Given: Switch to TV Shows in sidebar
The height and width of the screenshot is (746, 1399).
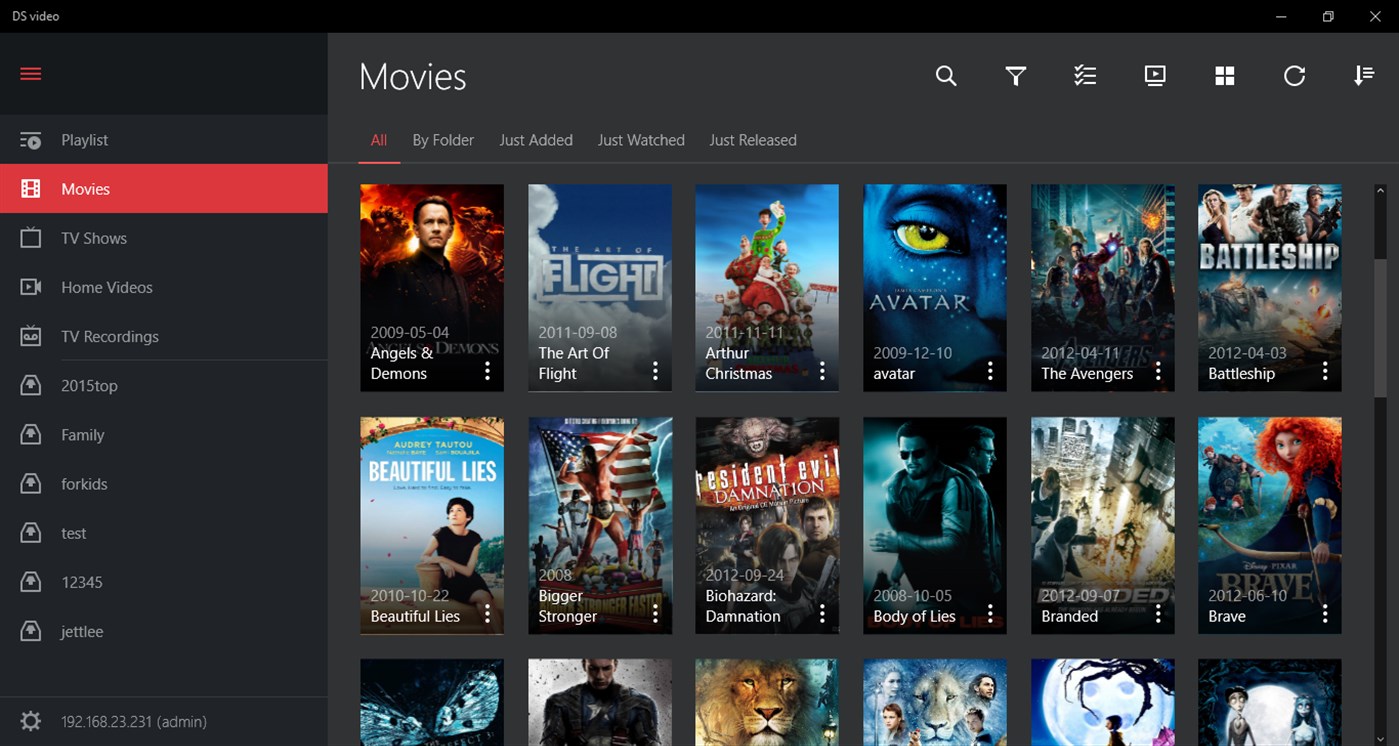Looking at the screenshot, I should point(95,238).
